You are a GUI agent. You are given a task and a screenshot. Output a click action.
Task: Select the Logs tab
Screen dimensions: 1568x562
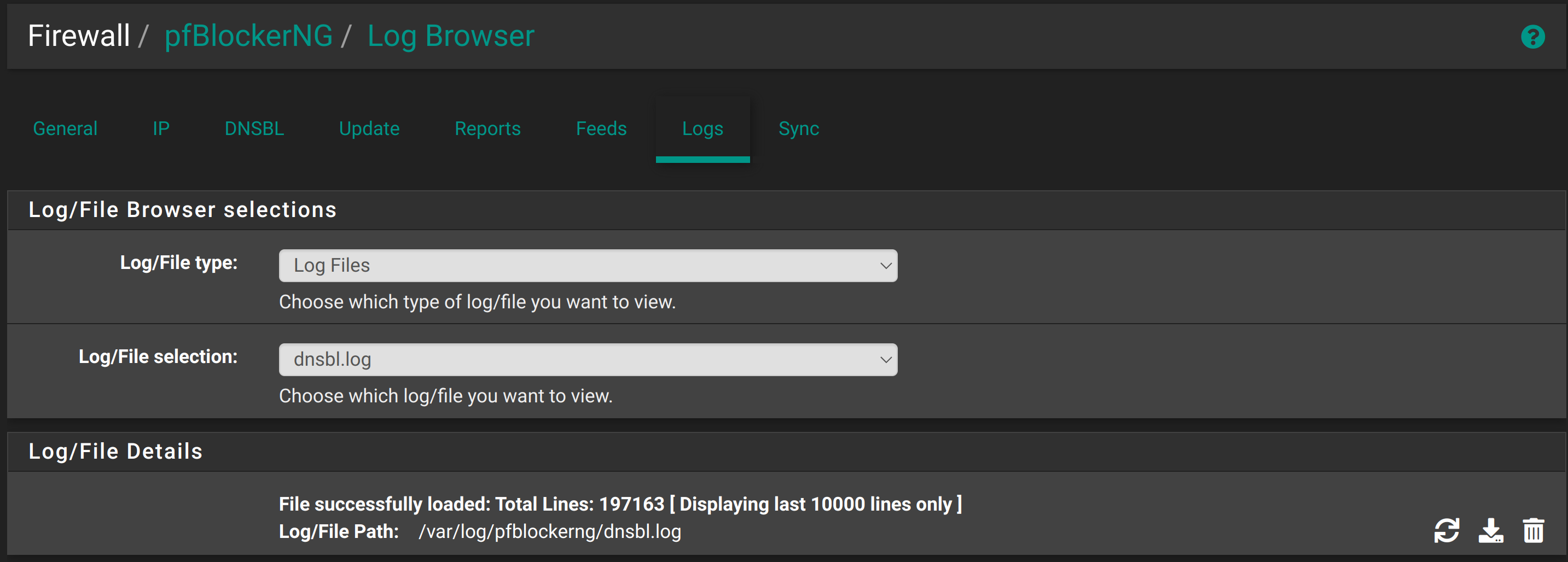click(702, 129)
